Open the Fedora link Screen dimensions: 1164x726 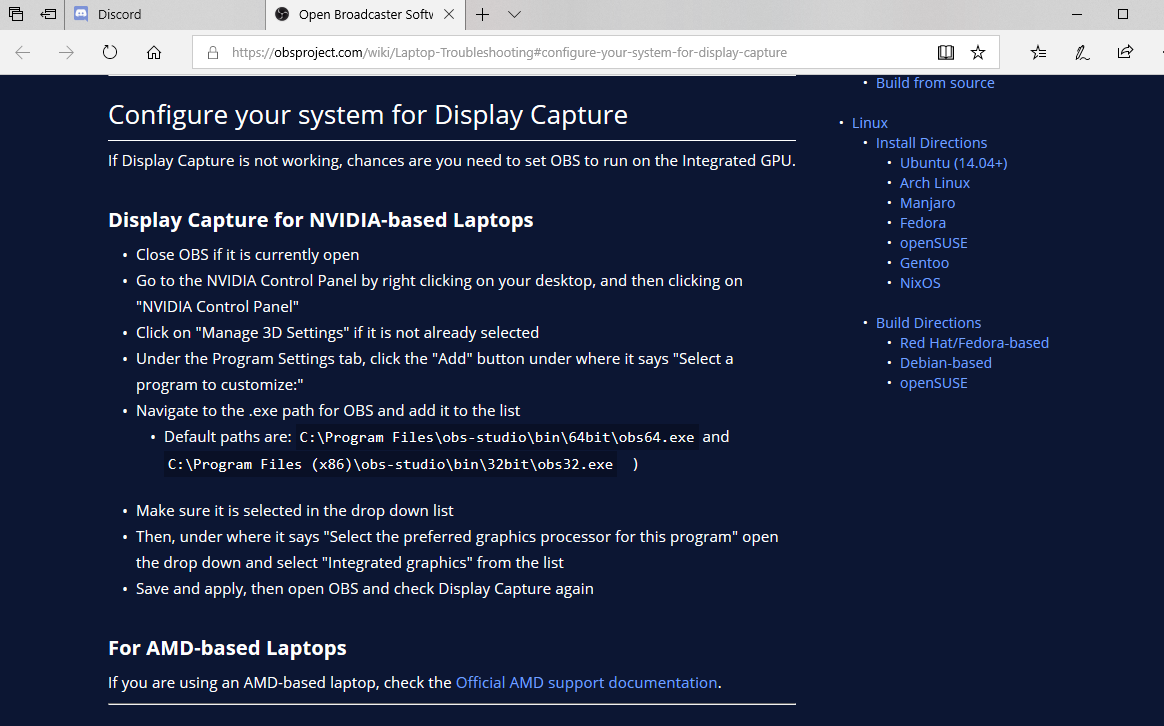tap(923, 223)
